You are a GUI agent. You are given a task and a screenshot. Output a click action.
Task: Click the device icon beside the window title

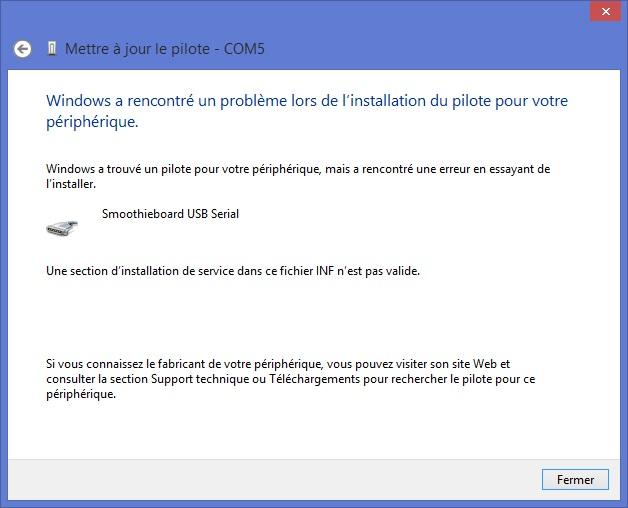52,48
